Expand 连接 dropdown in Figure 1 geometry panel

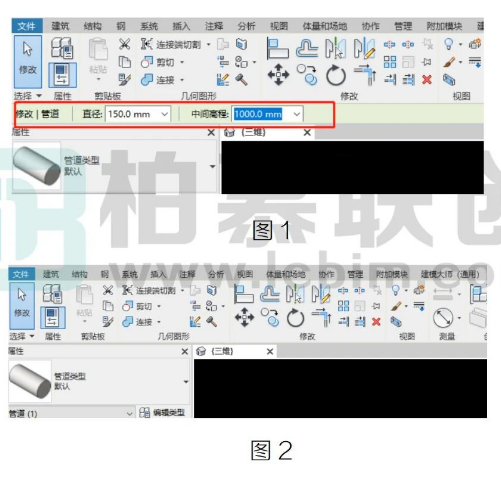(x=182, y=80)
